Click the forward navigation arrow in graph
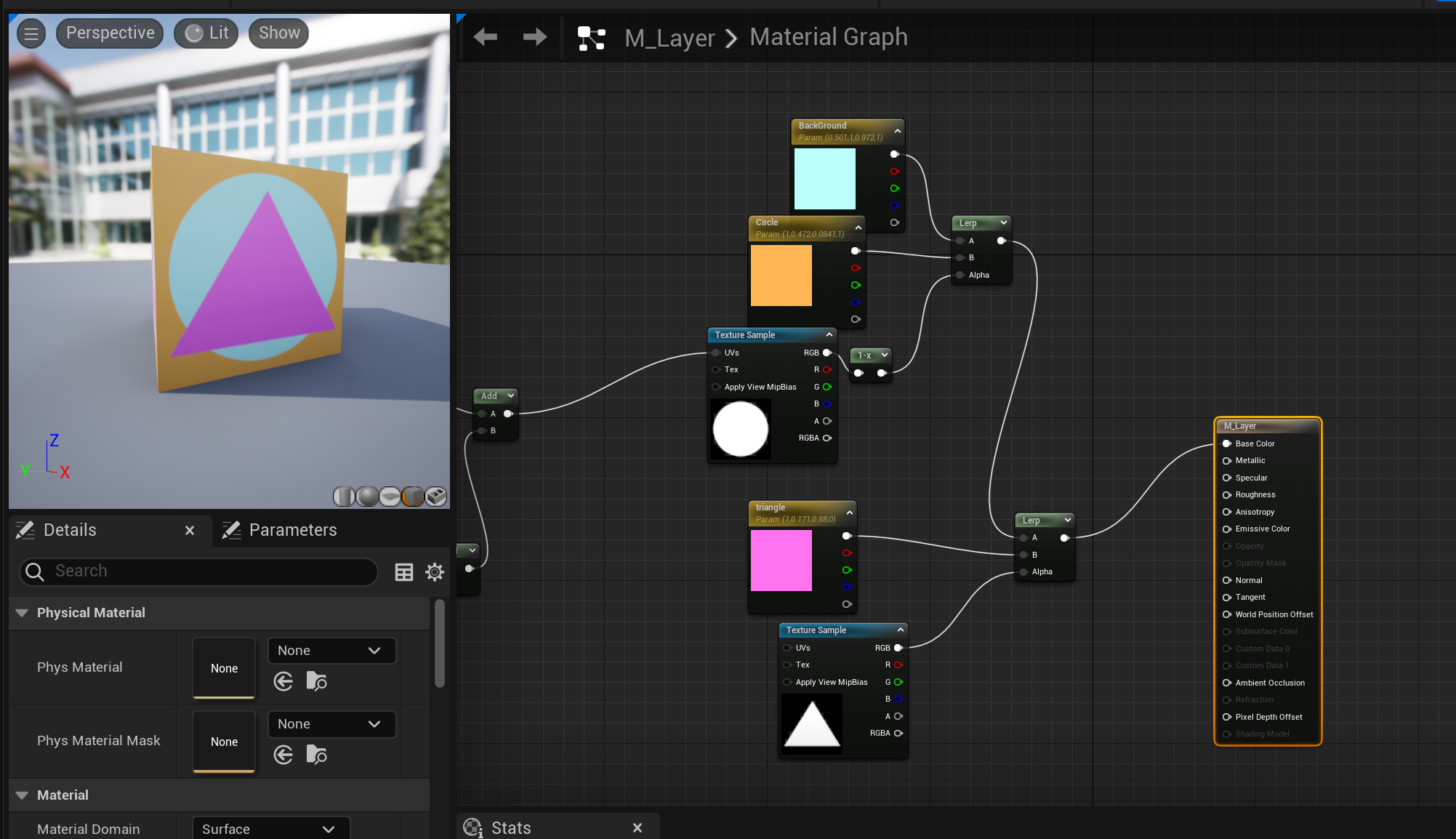Viewport: 1456px width, 839px height. point(534,37)
